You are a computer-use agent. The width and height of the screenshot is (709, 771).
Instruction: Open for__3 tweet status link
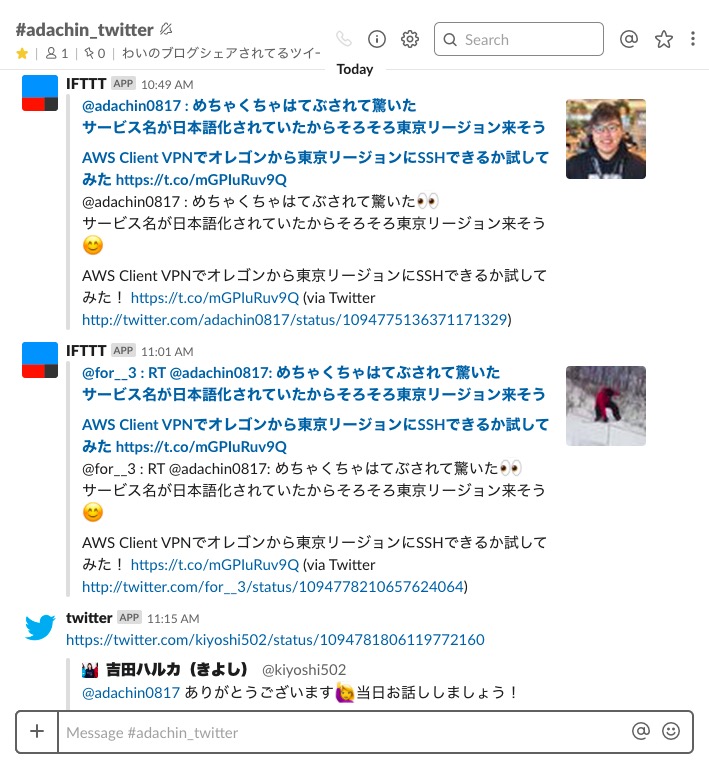point(273,587)
